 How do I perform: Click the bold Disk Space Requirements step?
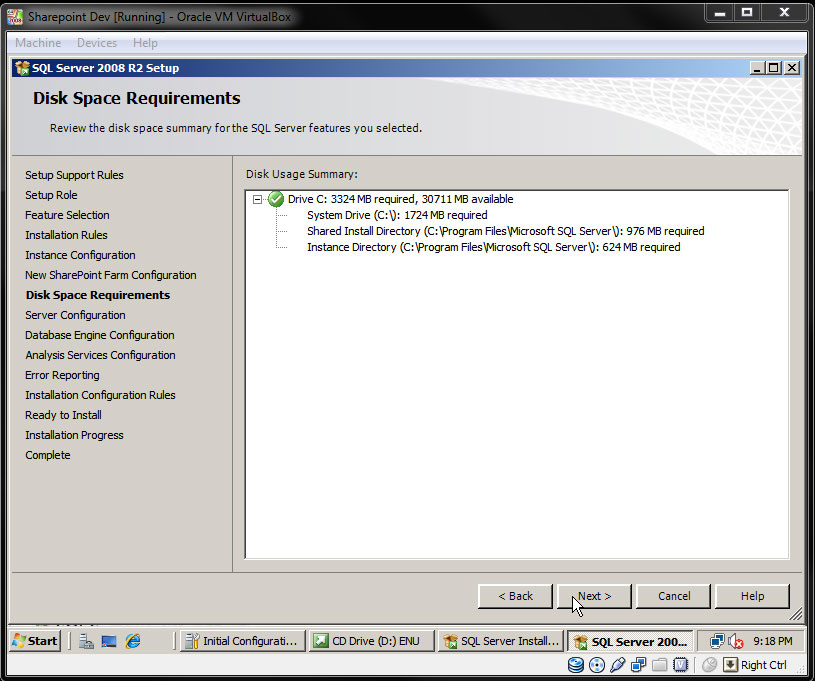[x=98, y=295]
